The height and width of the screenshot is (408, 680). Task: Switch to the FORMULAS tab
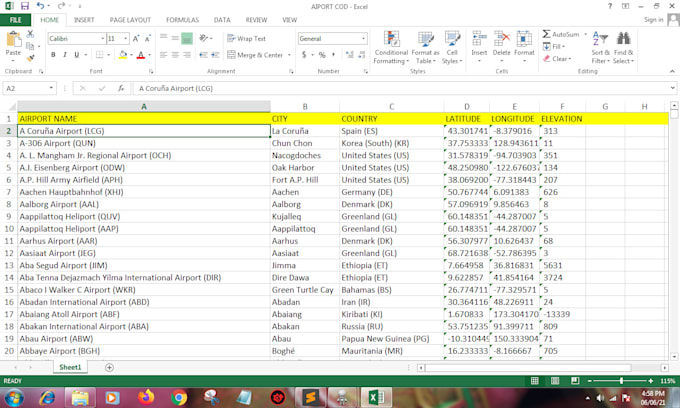click(182, 20)
